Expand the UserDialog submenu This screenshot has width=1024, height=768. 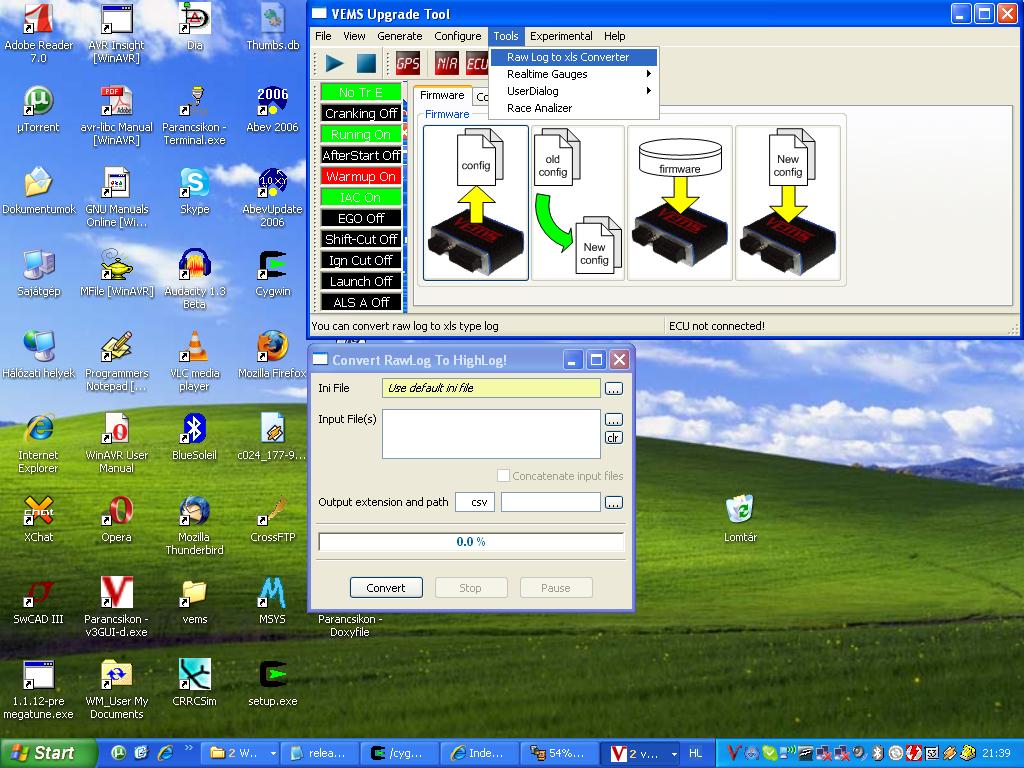click(x=574, y=91)
